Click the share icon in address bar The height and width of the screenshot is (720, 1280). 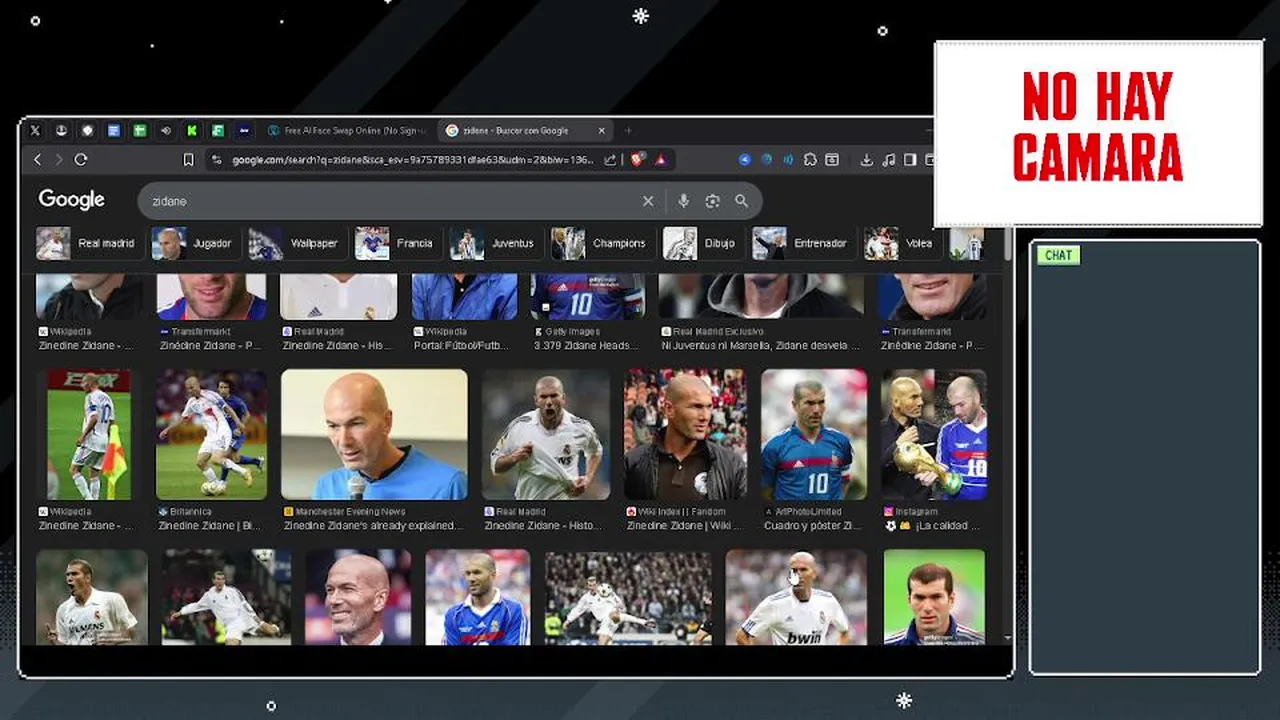point(610,160)
